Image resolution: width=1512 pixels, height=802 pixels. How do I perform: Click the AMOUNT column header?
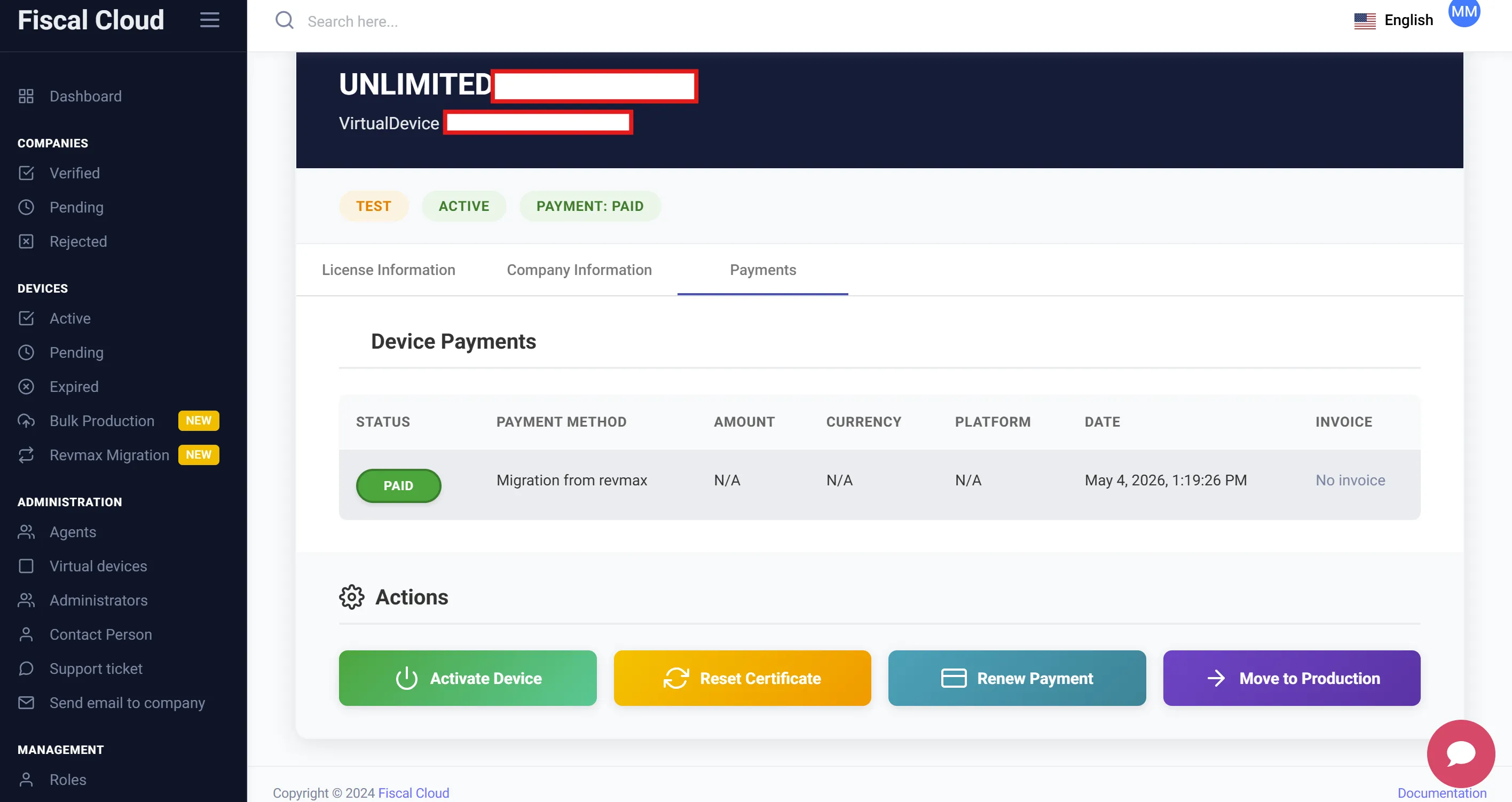click(744, 421)
